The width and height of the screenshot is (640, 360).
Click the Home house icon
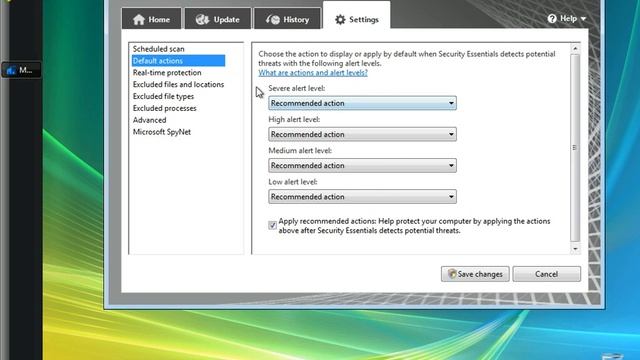(139, 19)
